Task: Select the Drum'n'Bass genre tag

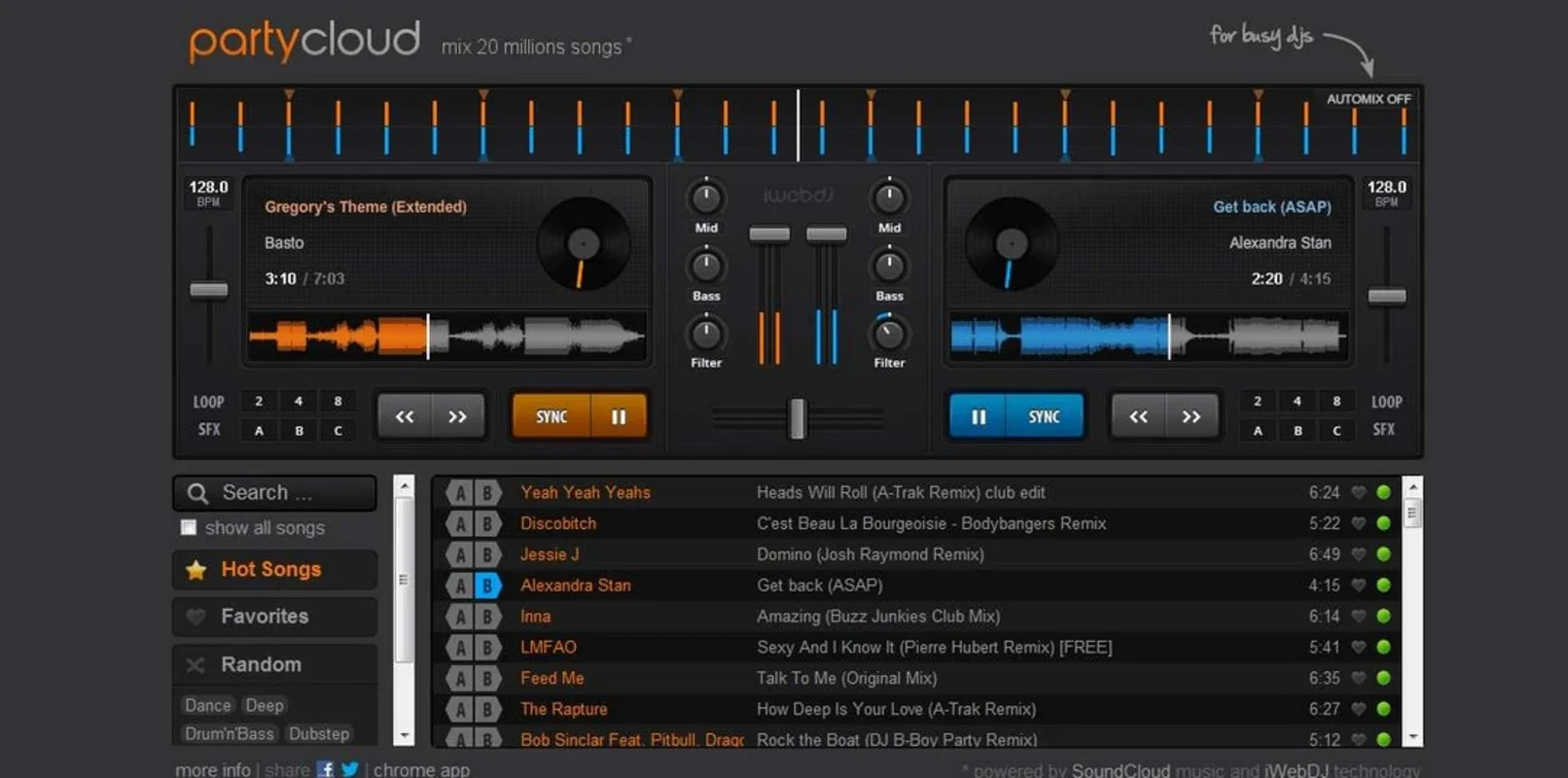Action: point(230,733)
